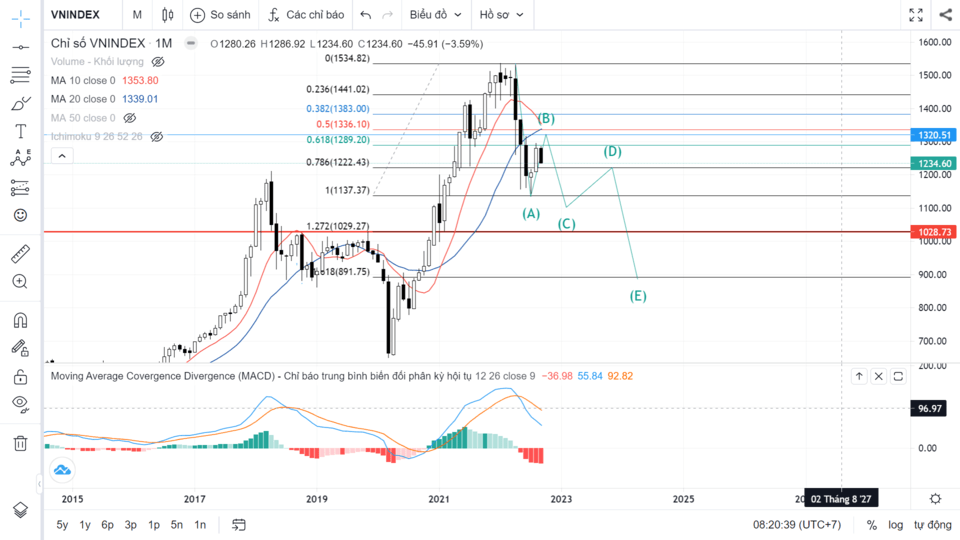
Task: Collapse the indicator legend chevron
Action: pyautogui.click(x=62, y=156)
